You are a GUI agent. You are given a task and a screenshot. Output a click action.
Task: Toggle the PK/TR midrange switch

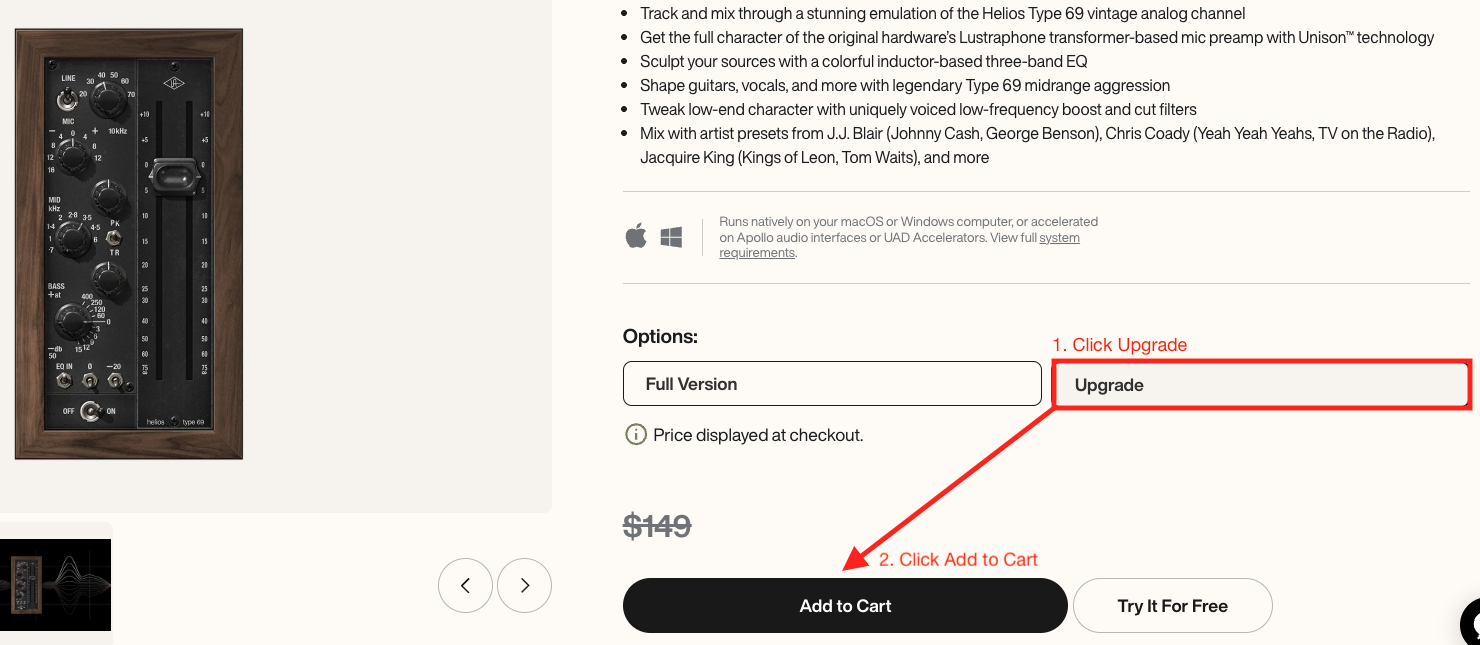click(x=114, y=238)
